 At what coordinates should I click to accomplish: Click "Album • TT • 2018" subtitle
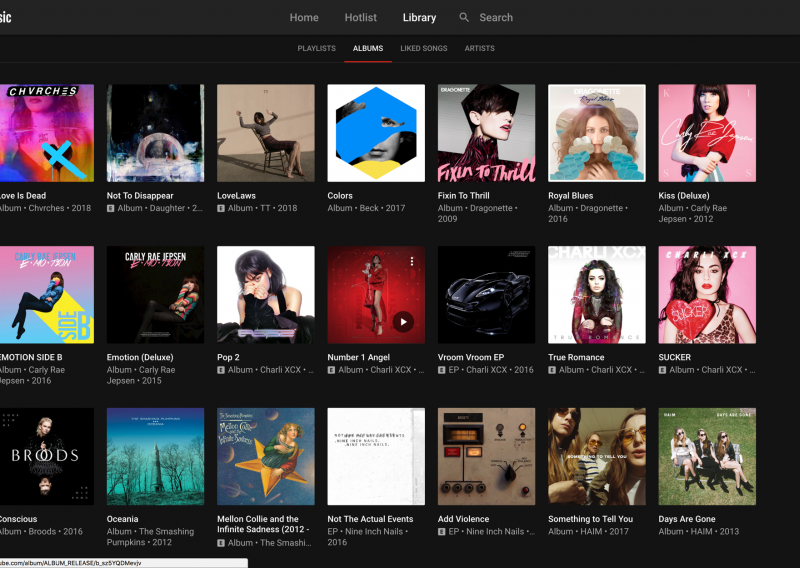tap(262, 208)
